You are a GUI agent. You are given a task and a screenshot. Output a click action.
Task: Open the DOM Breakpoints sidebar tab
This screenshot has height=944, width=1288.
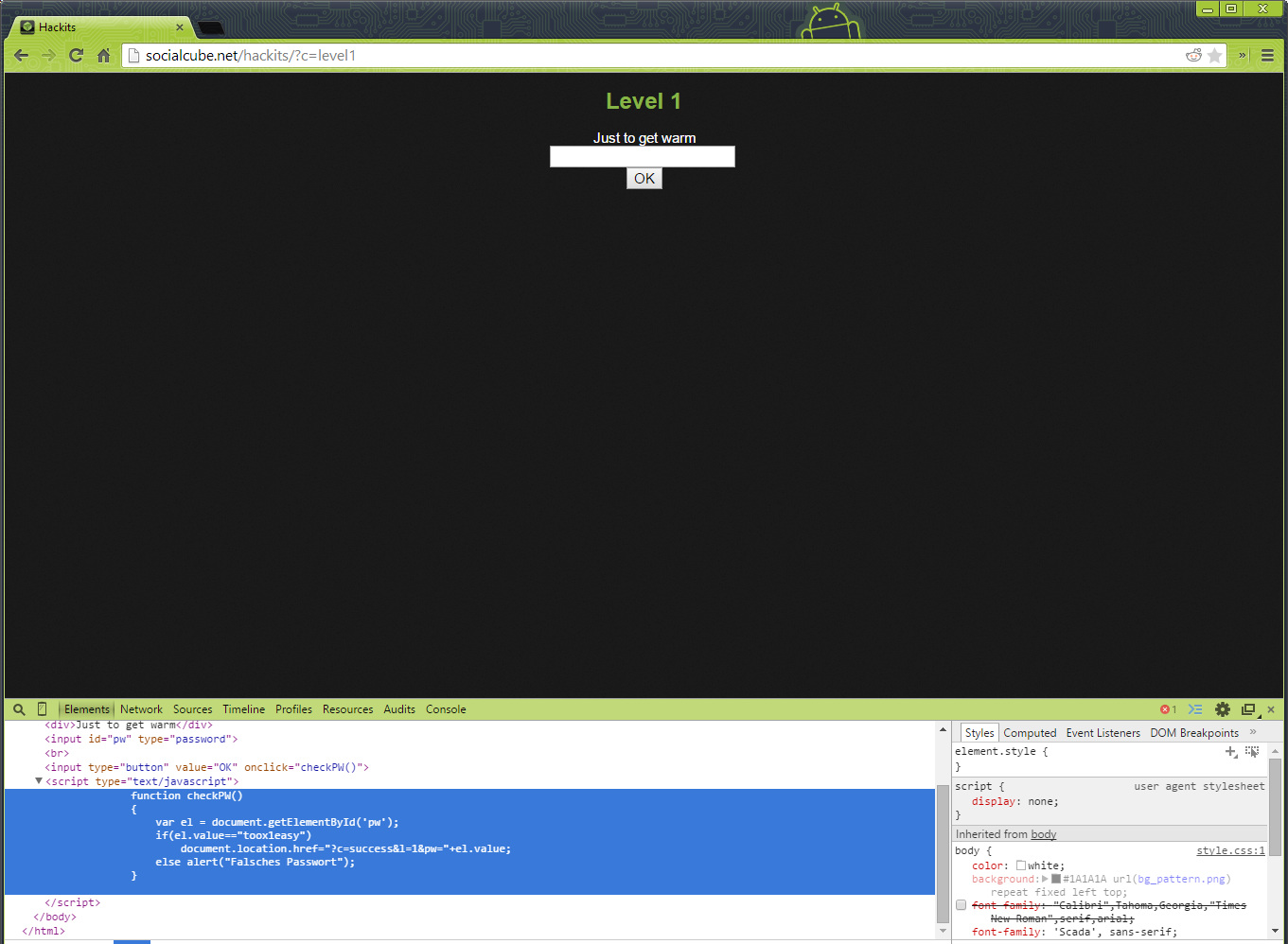pyautogui.click(x=1194, y=733)
